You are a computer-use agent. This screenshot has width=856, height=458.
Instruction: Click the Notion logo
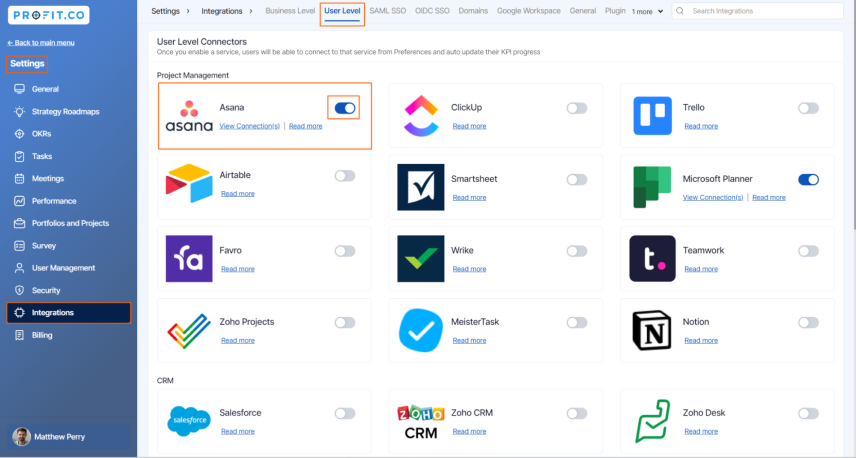coord(652,330)
